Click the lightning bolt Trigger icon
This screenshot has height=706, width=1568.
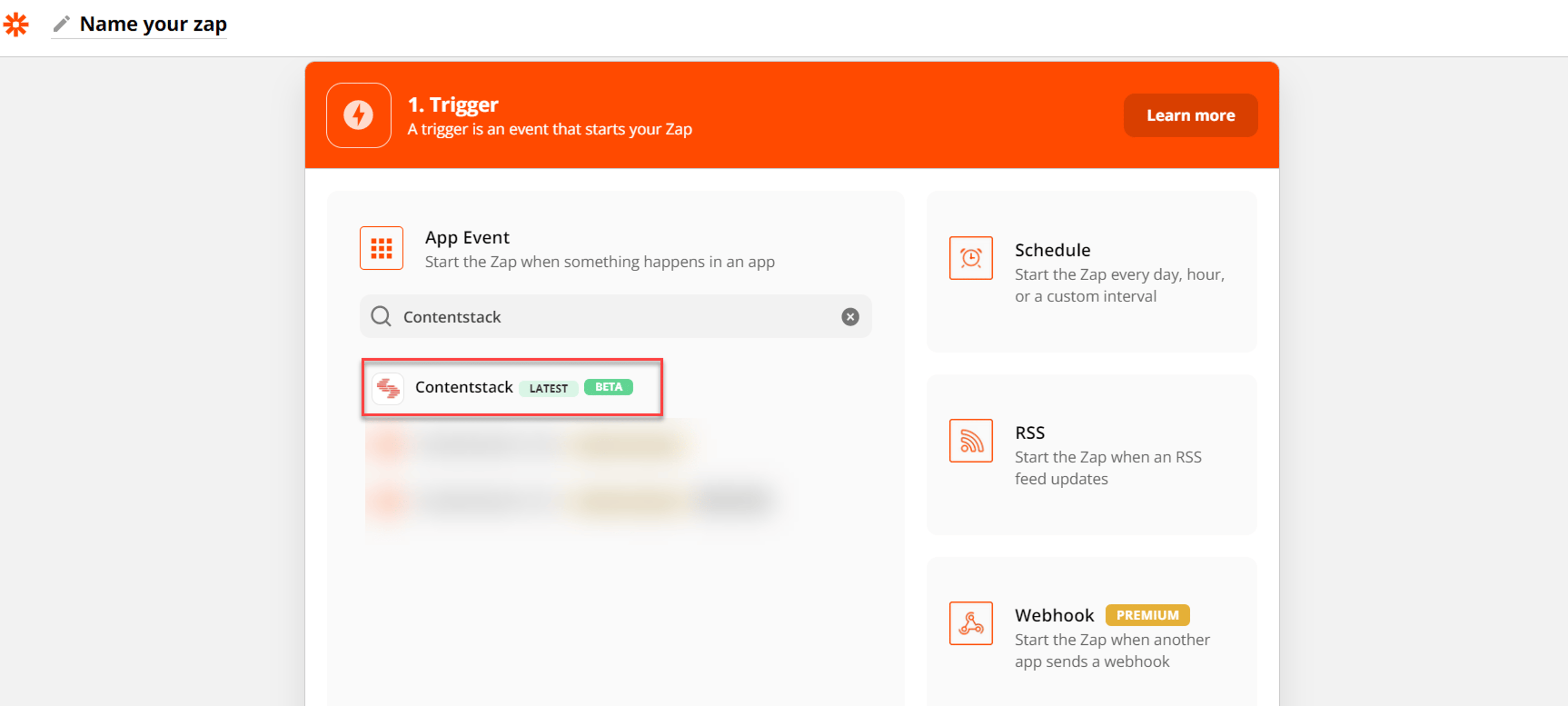(359, 115)
